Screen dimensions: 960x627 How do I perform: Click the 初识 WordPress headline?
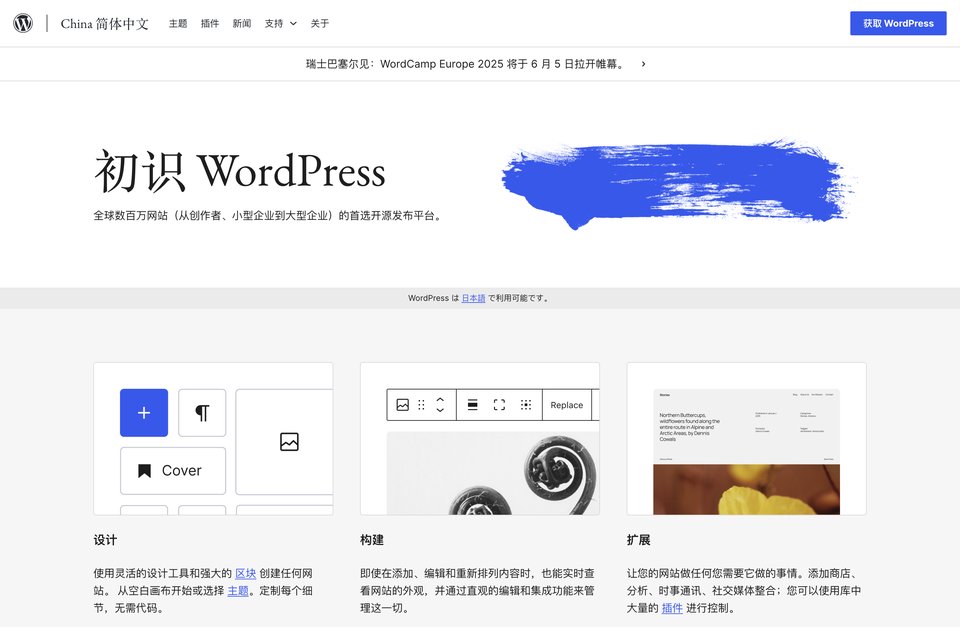pos(240,171)
